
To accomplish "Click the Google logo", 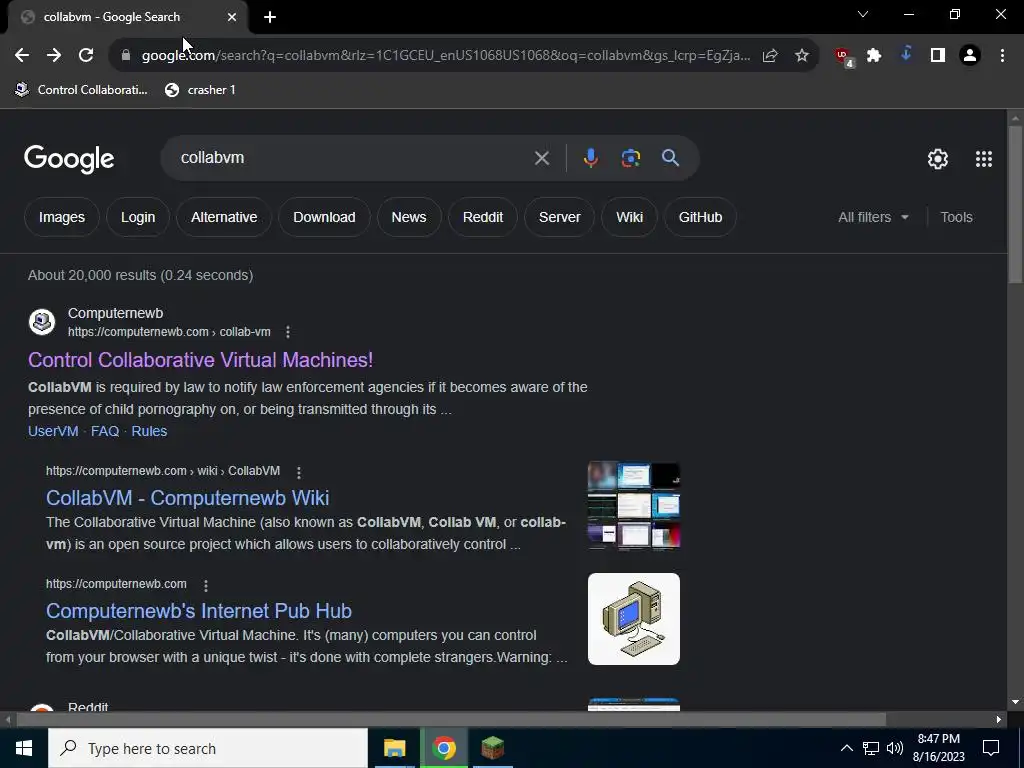I will point(69,159).
